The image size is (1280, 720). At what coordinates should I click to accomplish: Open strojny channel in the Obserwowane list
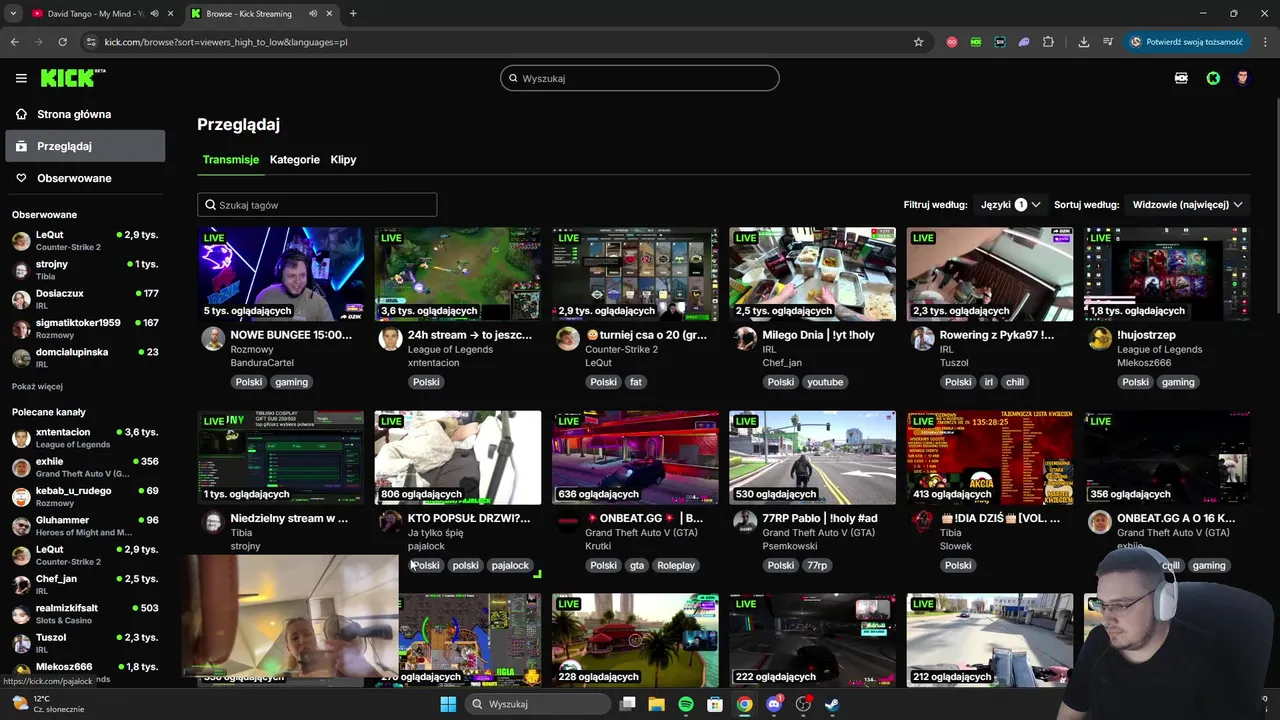(85, 270)
